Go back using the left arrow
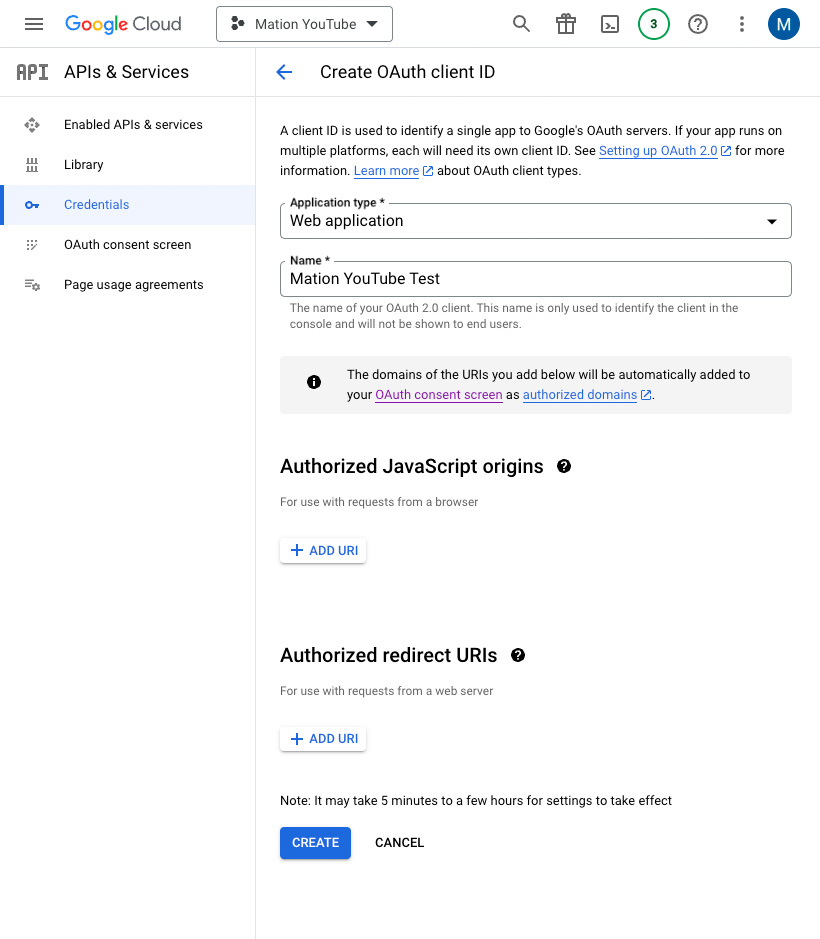 point(284,72)
